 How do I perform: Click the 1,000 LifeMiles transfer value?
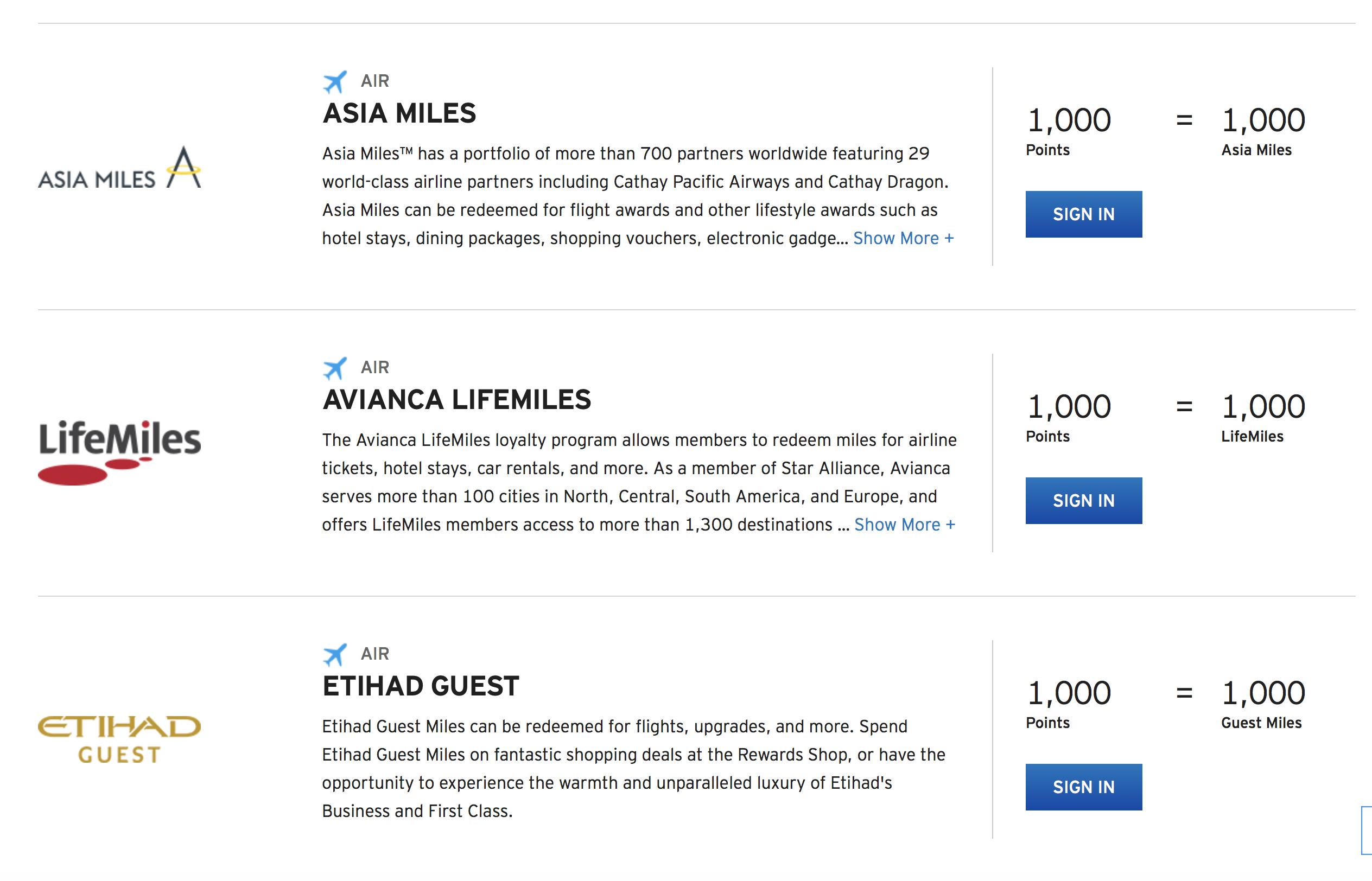(1263, 408)
